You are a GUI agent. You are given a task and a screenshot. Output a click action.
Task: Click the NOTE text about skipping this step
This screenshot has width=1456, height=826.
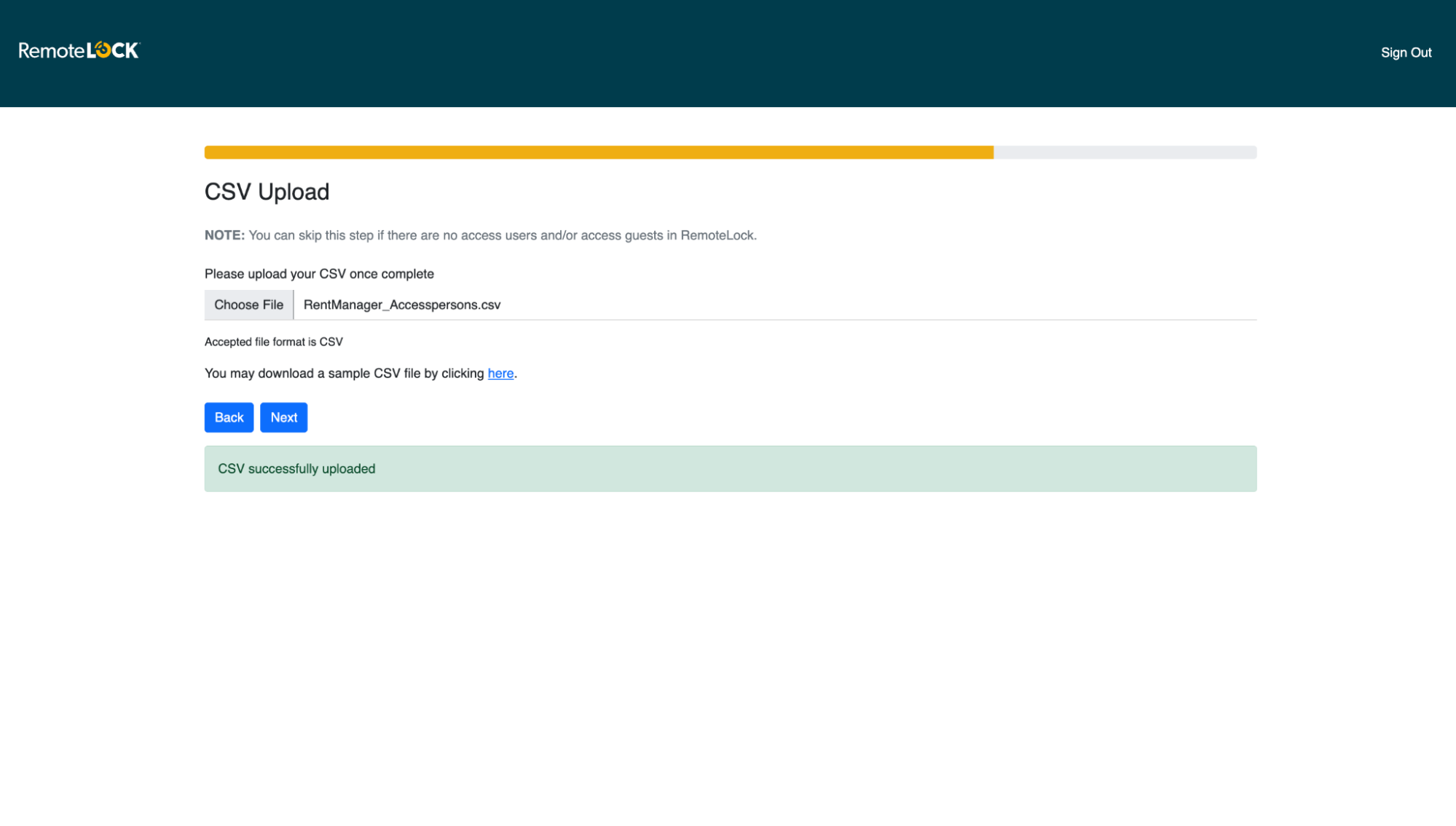tap(481, 235)
